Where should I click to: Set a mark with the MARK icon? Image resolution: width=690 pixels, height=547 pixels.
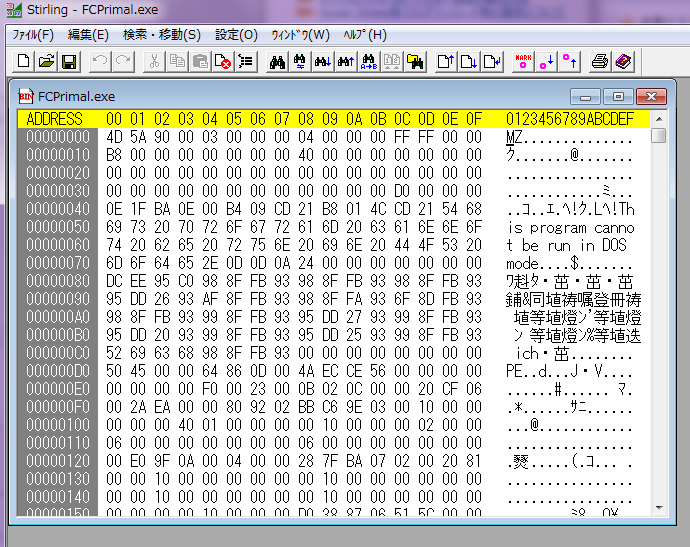pyautogui.click(x=523, y=62)
